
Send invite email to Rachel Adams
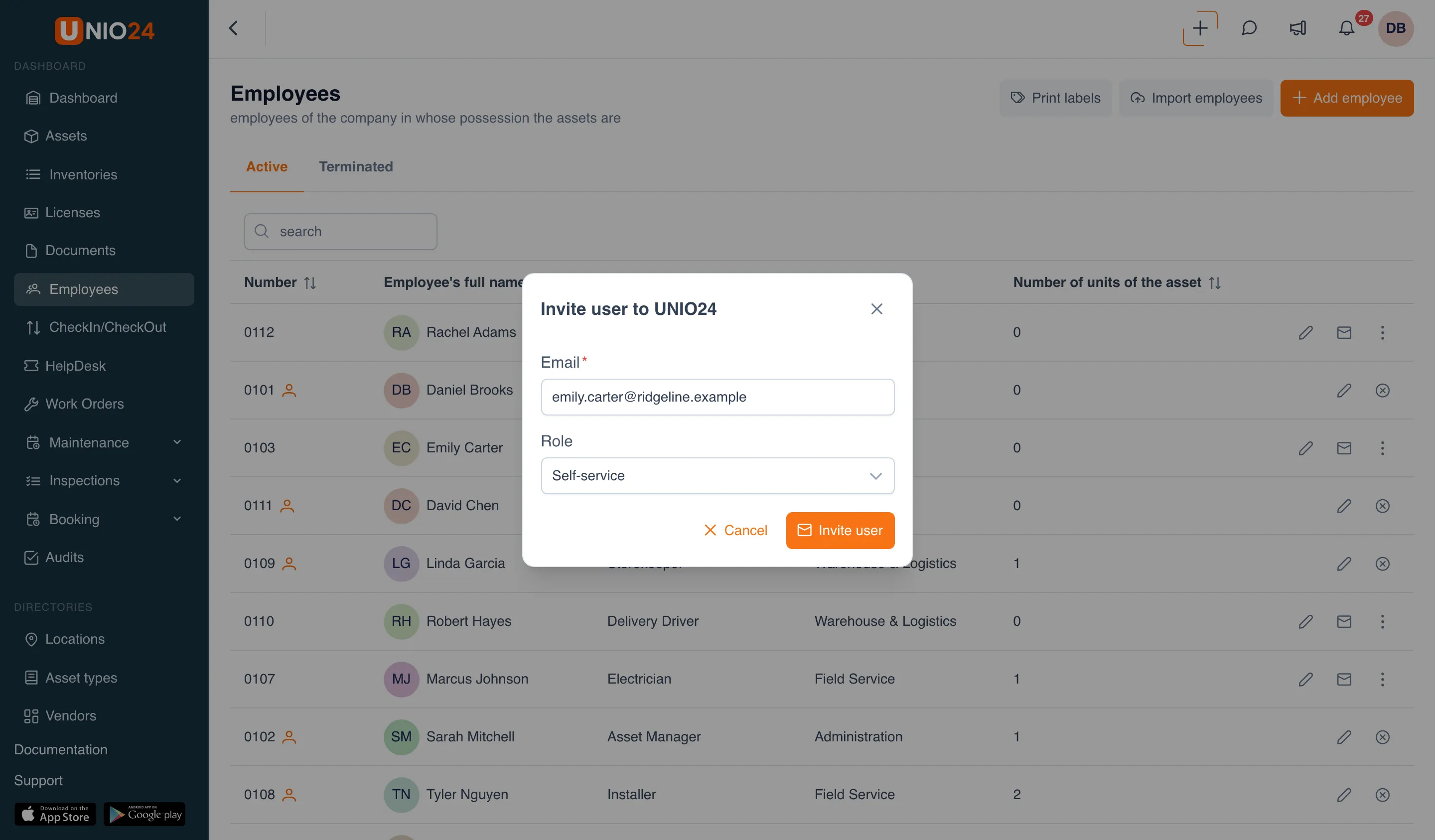click(x=1344, y=333)
